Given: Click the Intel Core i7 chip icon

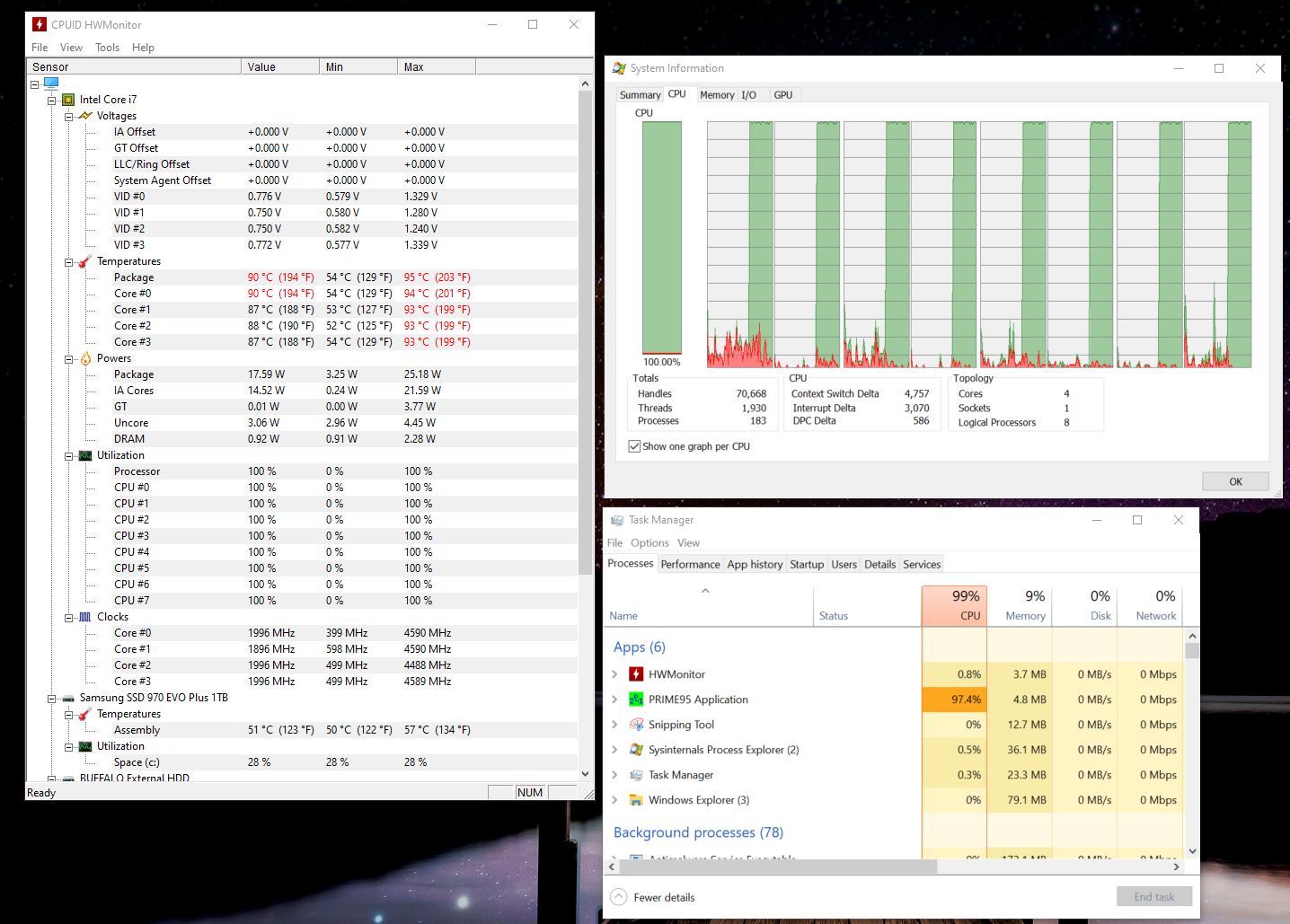Looking at the screenshot, I should [x=68, y=100].
